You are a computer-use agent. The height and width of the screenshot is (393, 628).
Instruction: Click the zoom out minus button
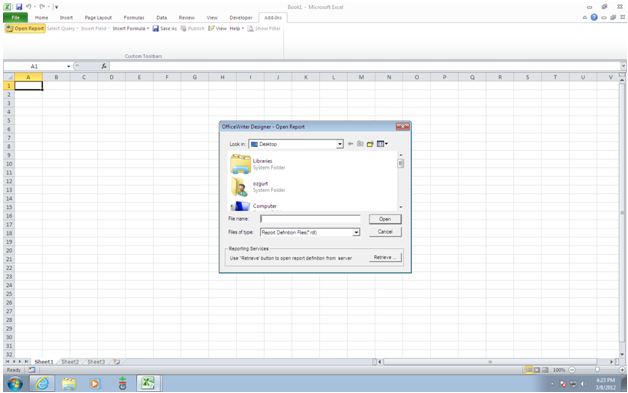[572, 370]
